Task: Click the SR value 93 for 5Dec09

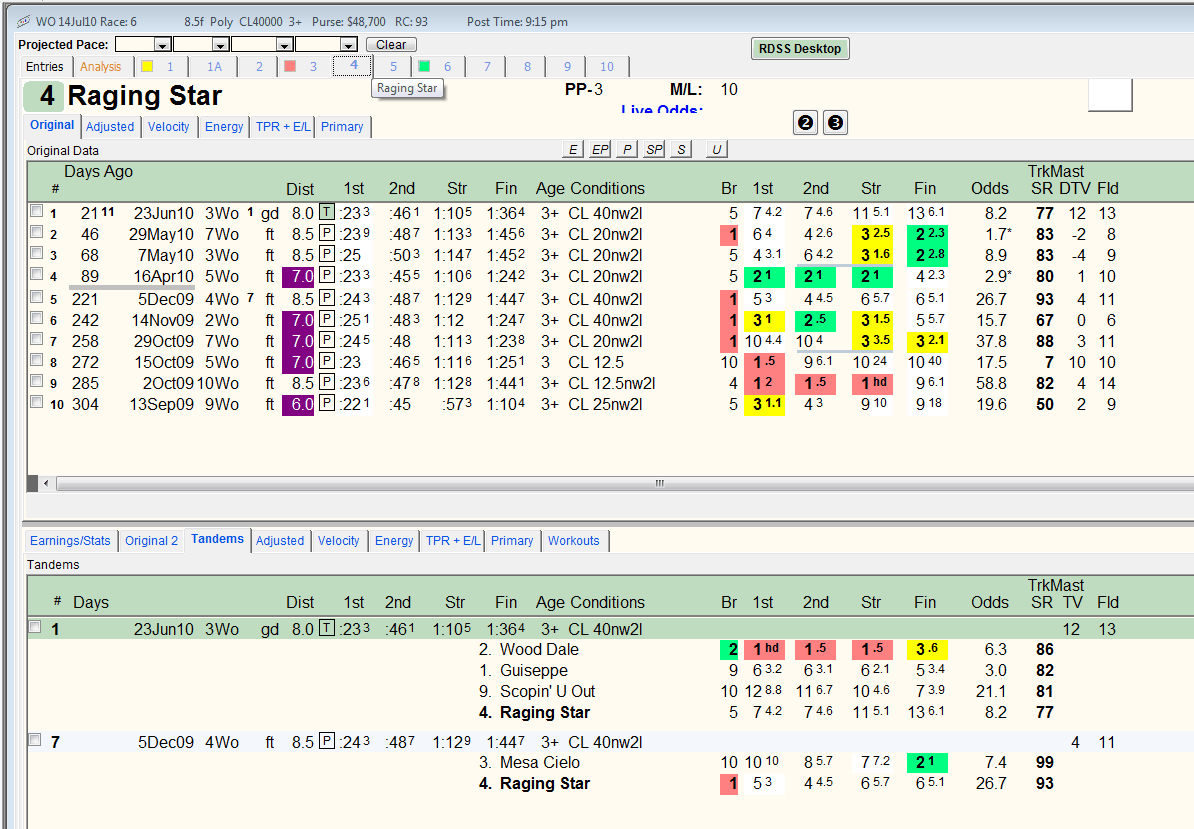Action: [x=1045, y=299]
